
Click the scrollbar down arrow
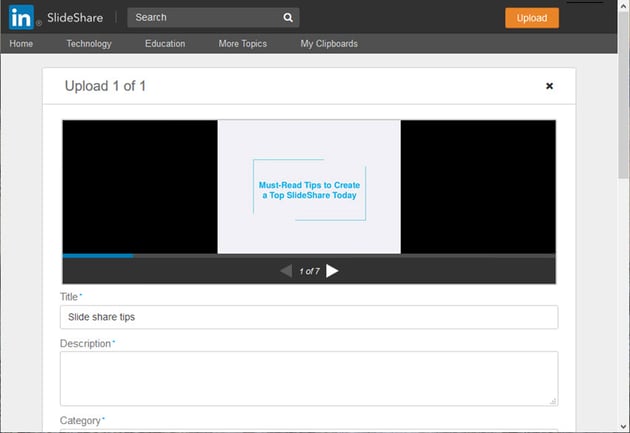624,427
